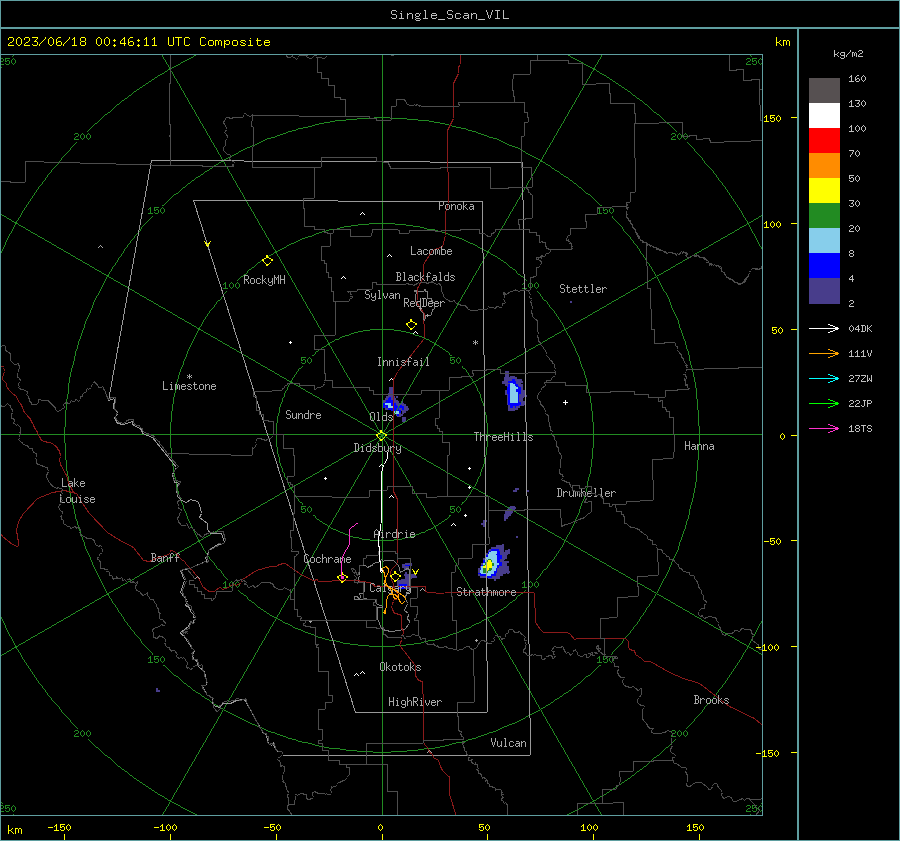The image size is (900, 841).
Task: Click the RedDeer city label
Action: click(424, 303)
